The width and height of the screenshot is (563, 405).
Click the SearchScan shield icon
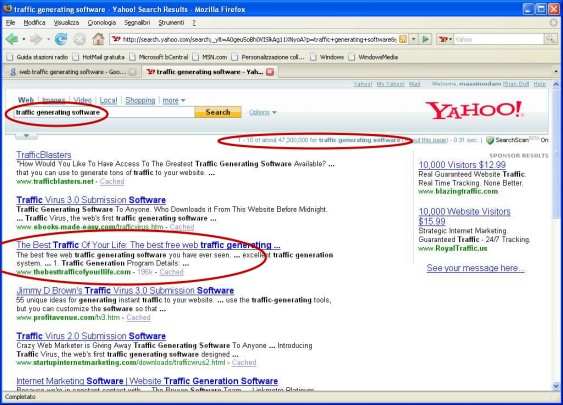pos(490,140)
